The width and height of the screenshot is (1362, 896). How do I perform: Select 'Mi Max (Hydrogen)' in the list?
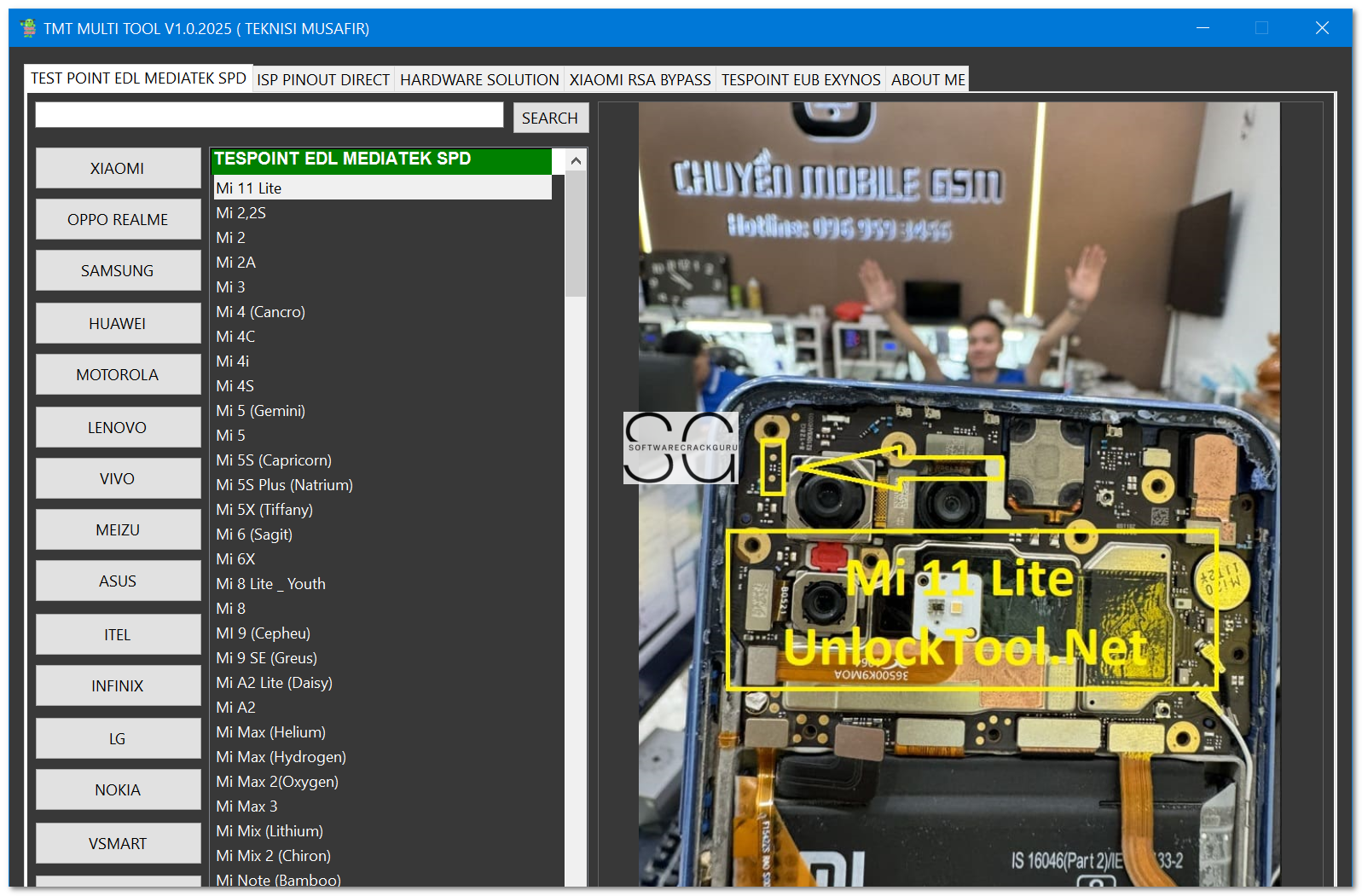pos(383,756)
